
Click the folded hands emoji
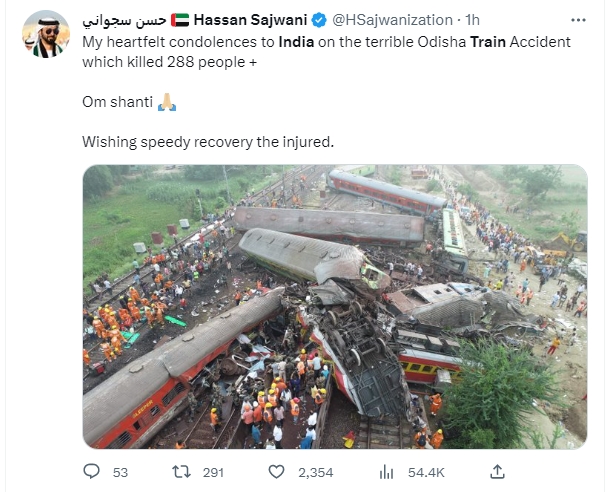tap(167, 102)
